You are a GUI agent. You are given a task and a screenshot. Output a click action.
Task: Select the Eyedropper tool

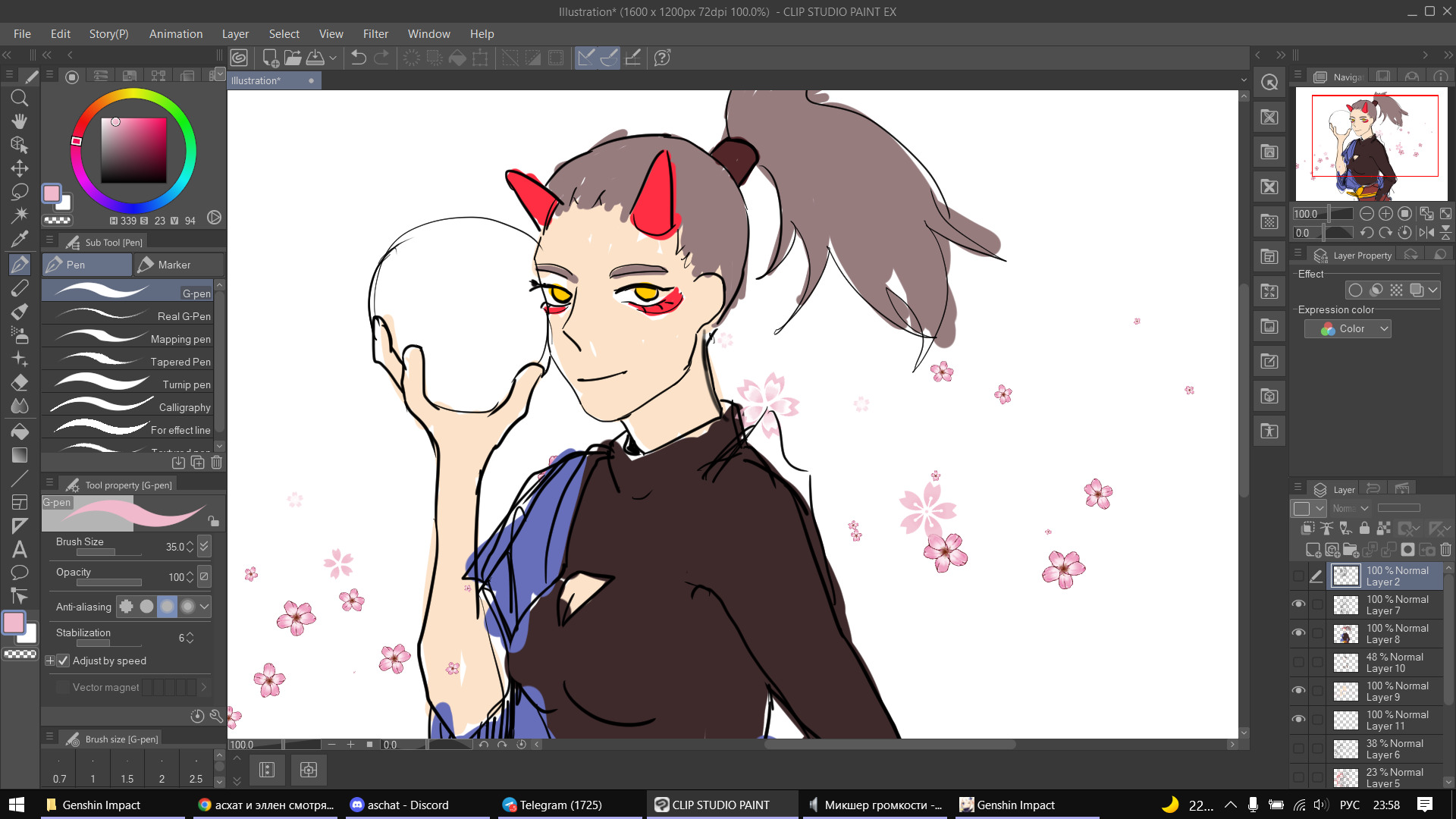tap(20, 239)
